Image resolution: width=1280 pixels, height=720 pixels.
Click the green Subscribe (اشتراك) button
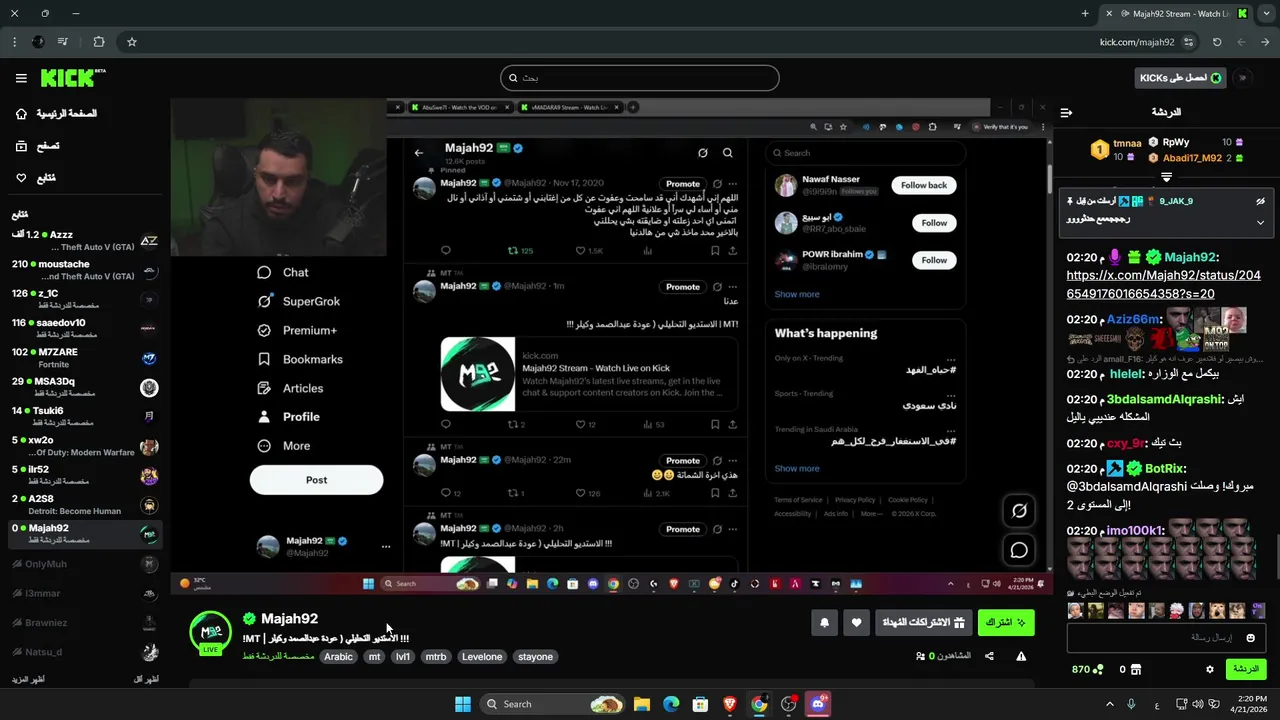[x=1006, y=622]
